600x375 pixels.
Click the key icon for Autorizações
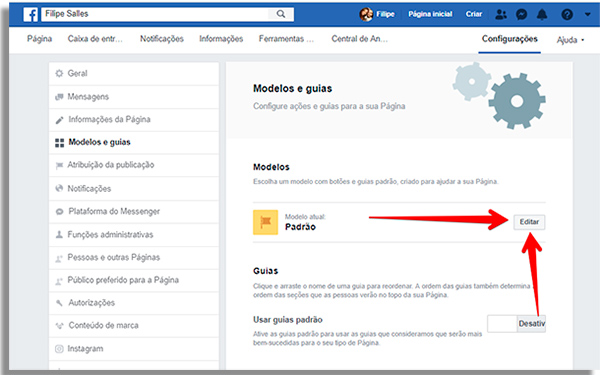coord(59,303)
